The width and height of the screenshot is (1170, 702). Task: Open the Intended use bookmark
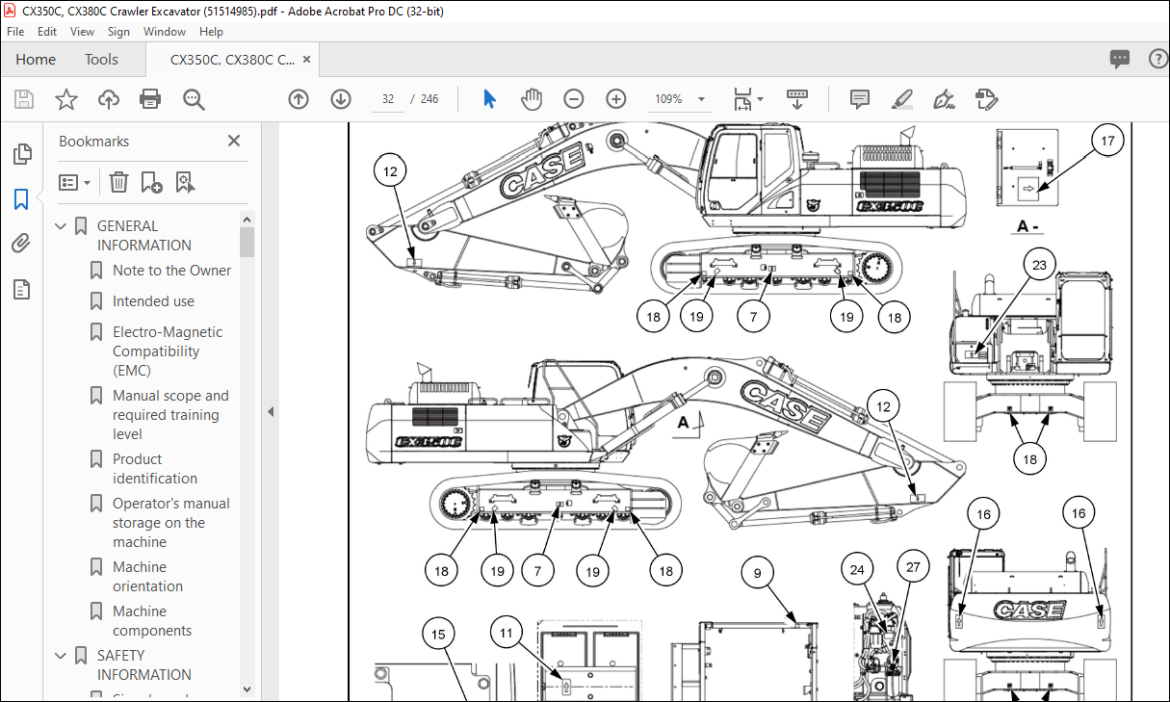[x=153, y=301]
